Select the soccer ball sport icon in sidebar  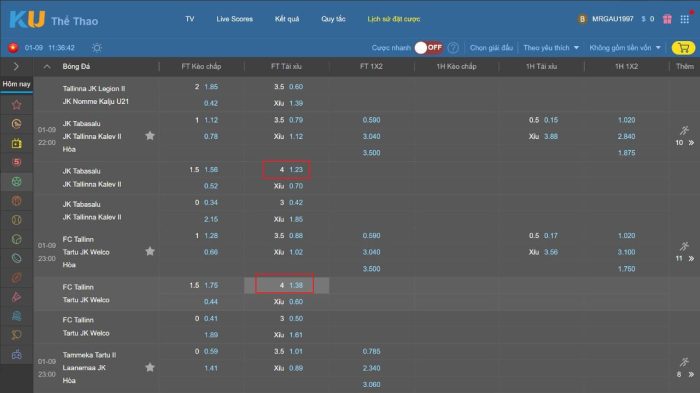[17, 182]
